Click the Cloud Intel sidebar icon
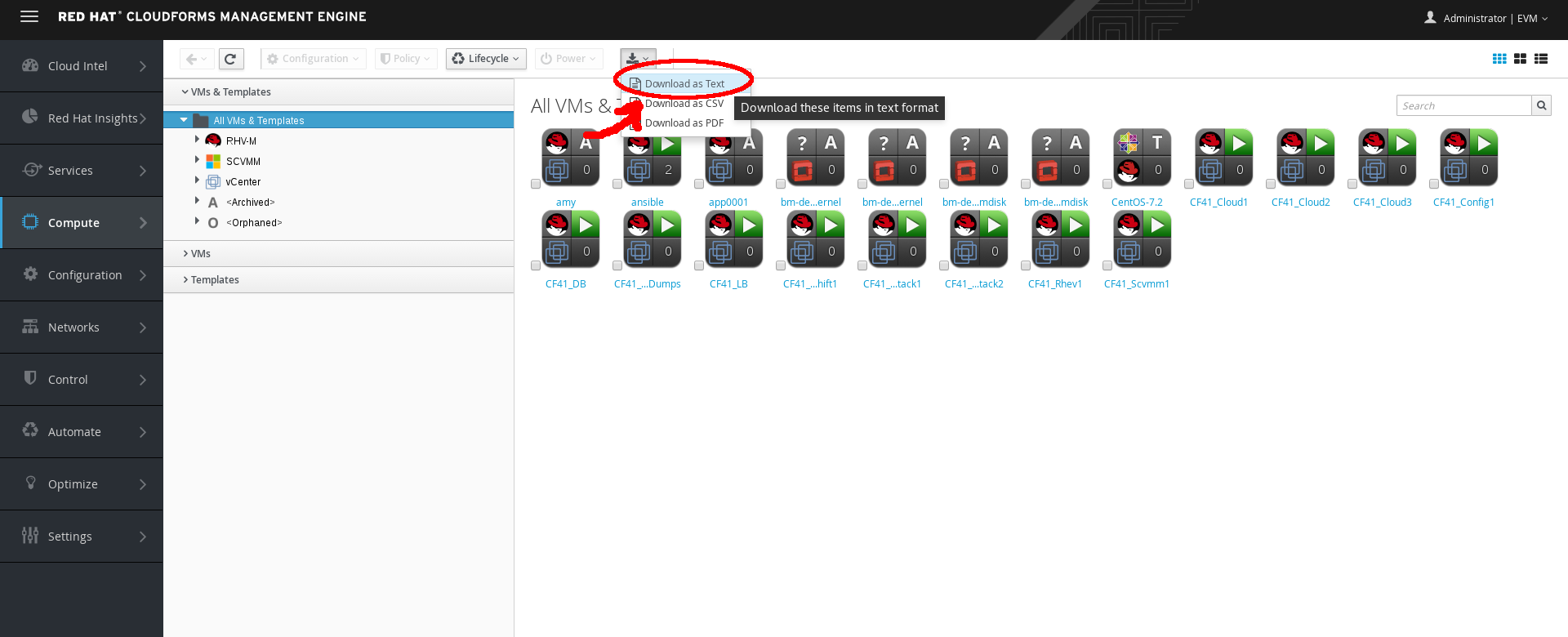 (30, 65)
